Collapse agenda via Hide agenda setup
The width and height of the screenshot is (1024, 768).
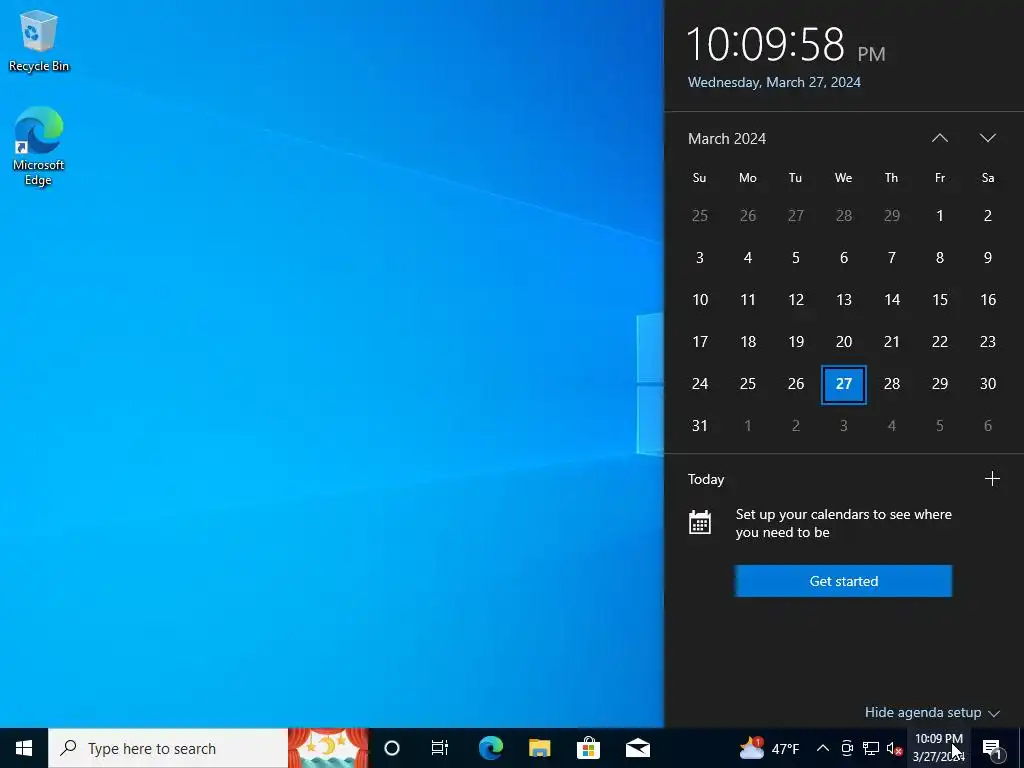pos(932,712)
